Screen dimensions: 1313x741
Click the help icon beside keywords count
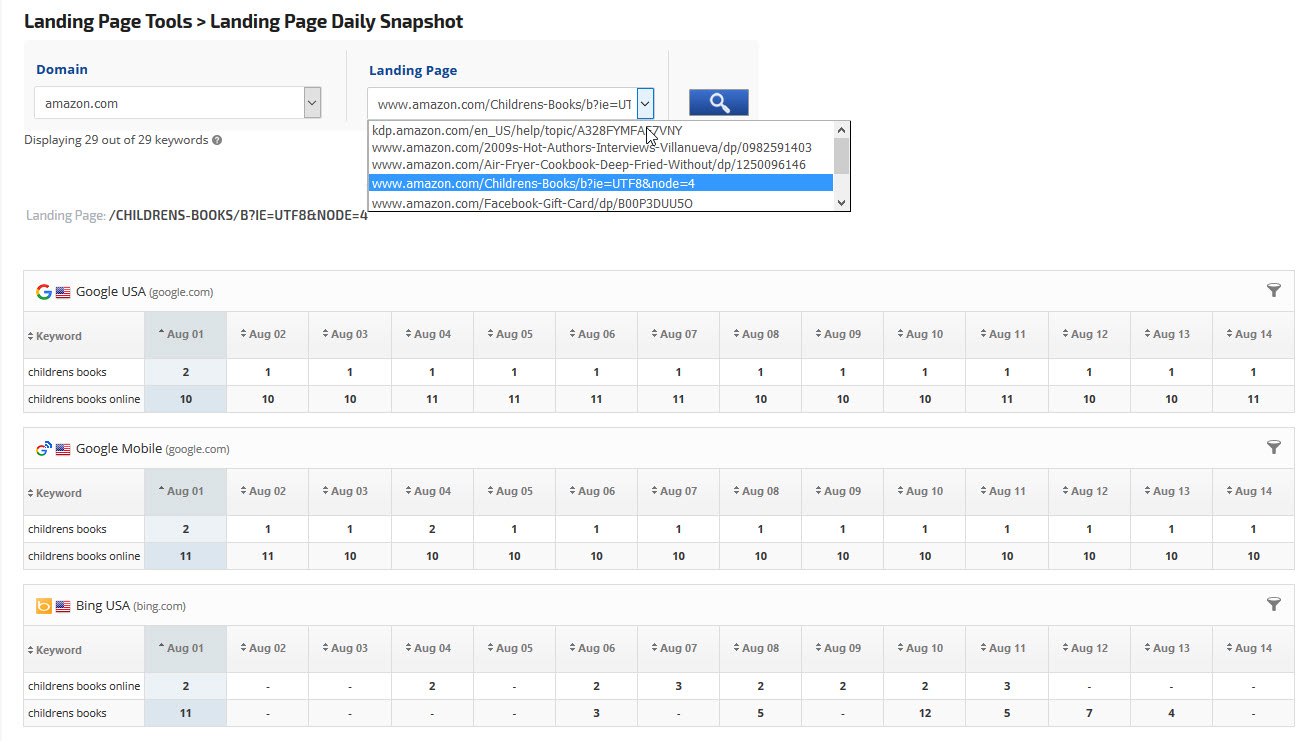point(217,140)
